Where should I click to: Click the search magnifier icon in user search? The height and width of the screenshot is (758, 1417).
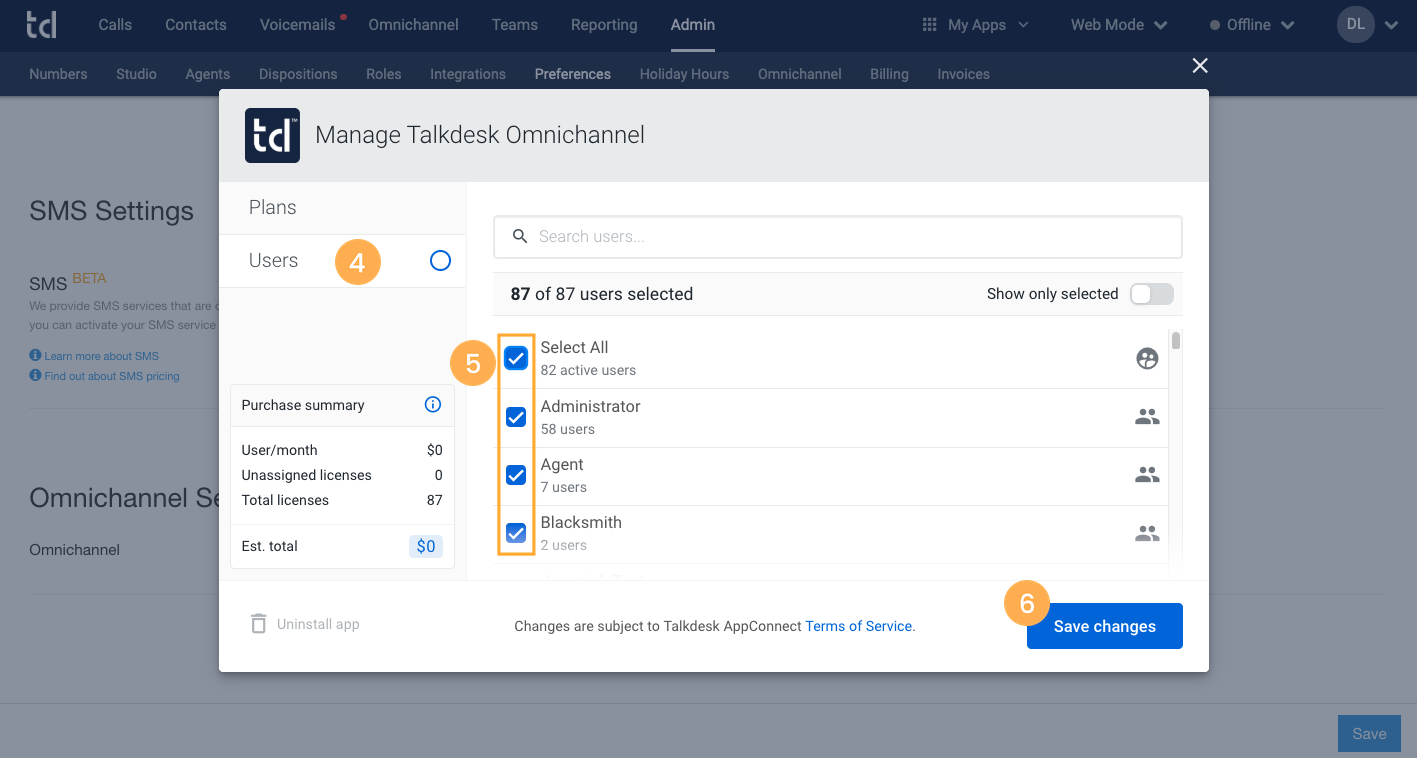(519, 236)
